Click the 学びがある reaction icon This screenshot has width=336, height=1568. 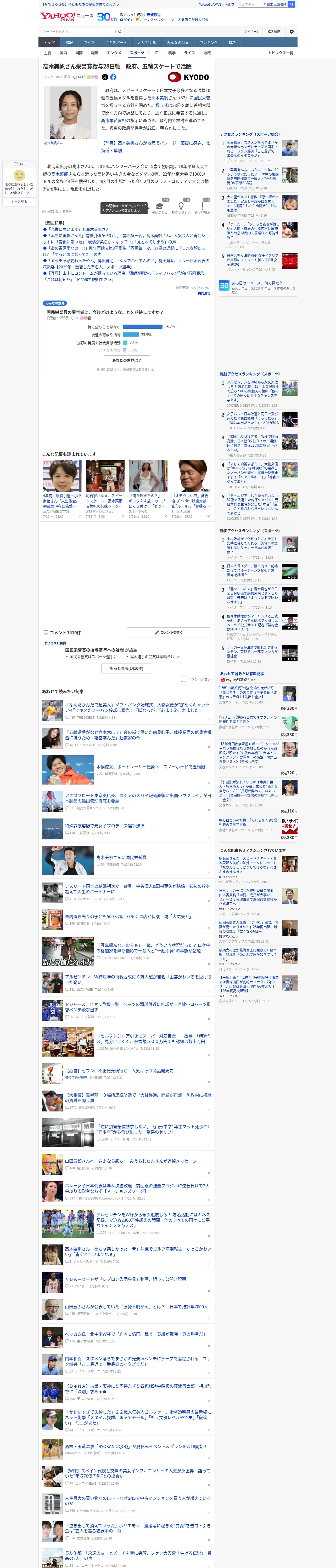click(x=160, y=206)
